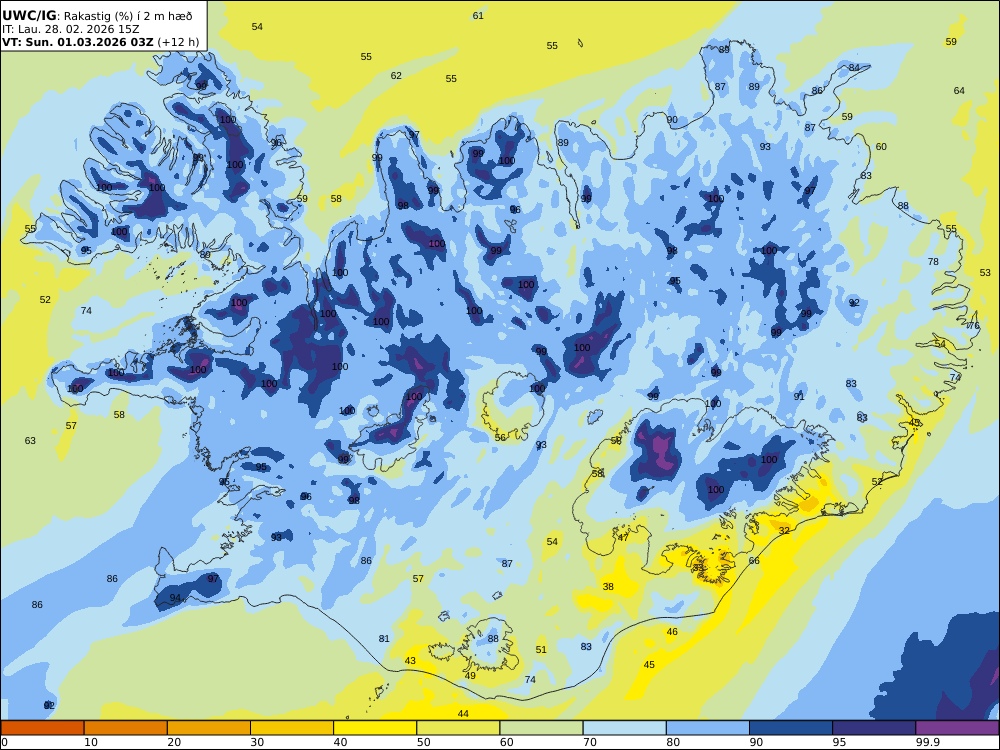Click the map value '81' off south coast
Image resolution: width=1000 pixels, height=750 pixels.
tap(384, 639)
